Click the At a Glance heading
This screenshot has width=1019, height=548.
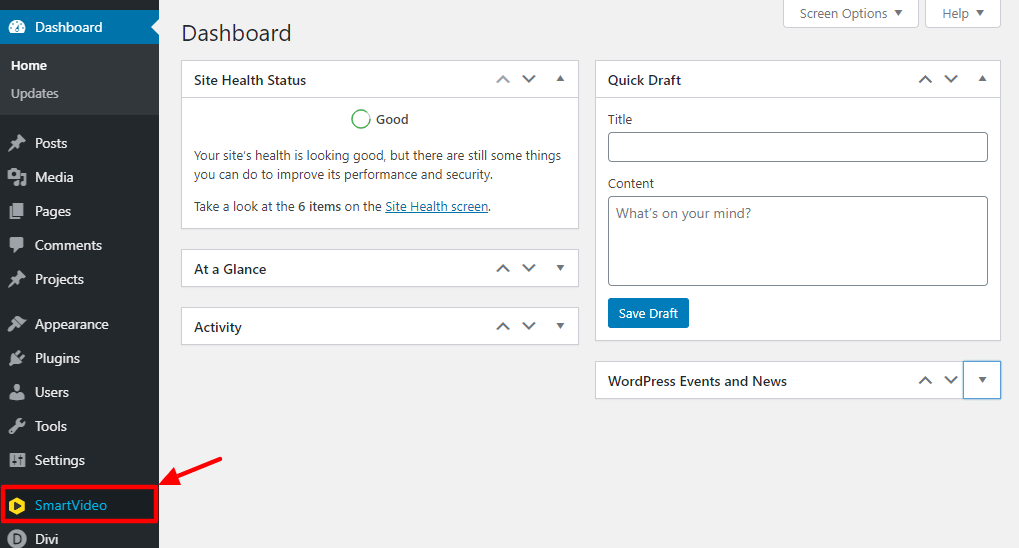tap(230, 269)
